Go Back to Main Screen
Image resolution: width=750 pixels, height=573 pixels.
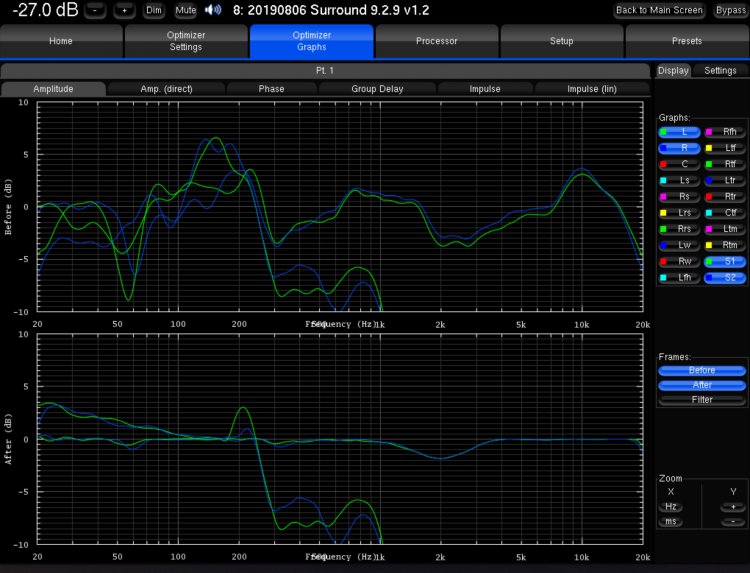tap(659, 10)
